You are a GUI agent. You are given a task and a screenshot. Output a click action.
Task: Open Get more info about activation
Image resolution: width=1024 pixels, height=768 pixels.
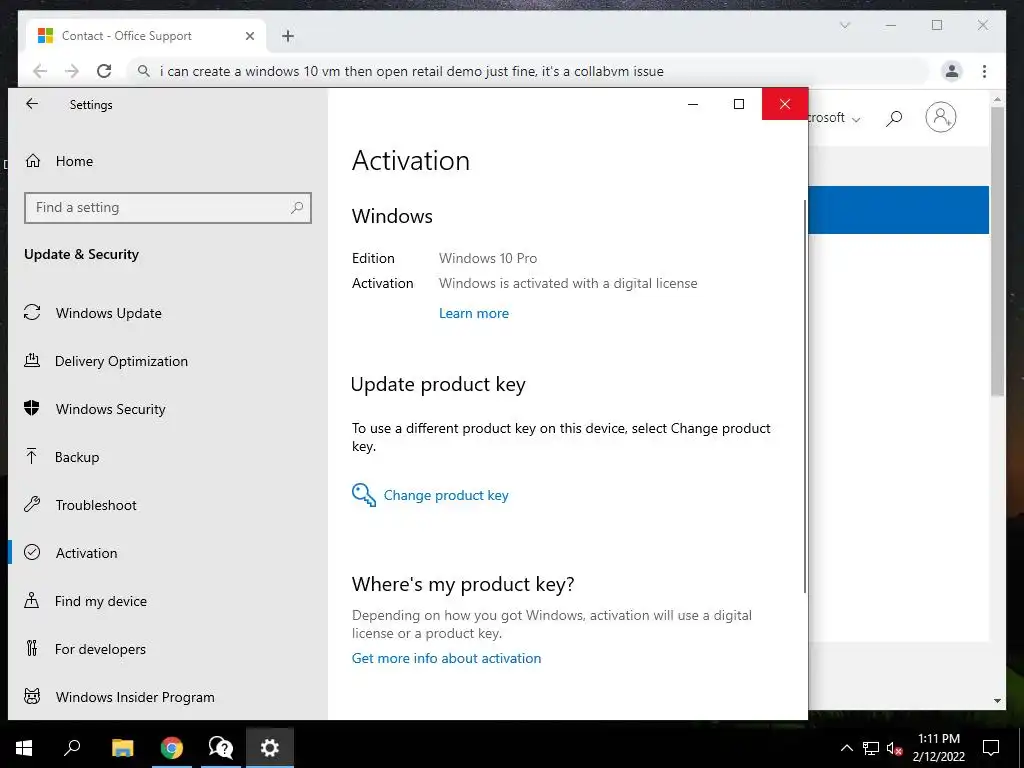tap(446, 658)
